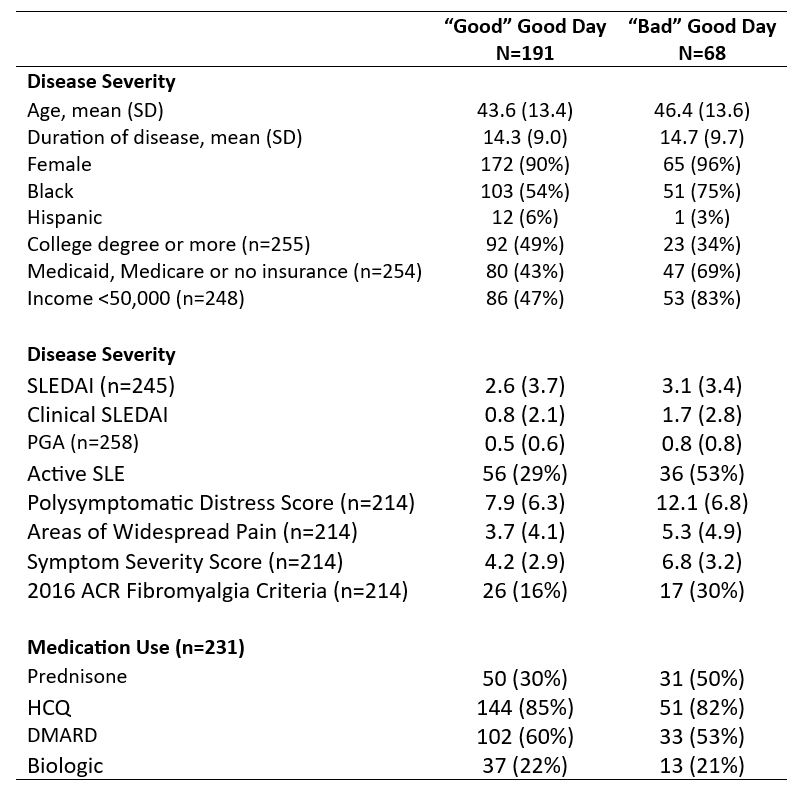Select the Hispanic row label

65,217
